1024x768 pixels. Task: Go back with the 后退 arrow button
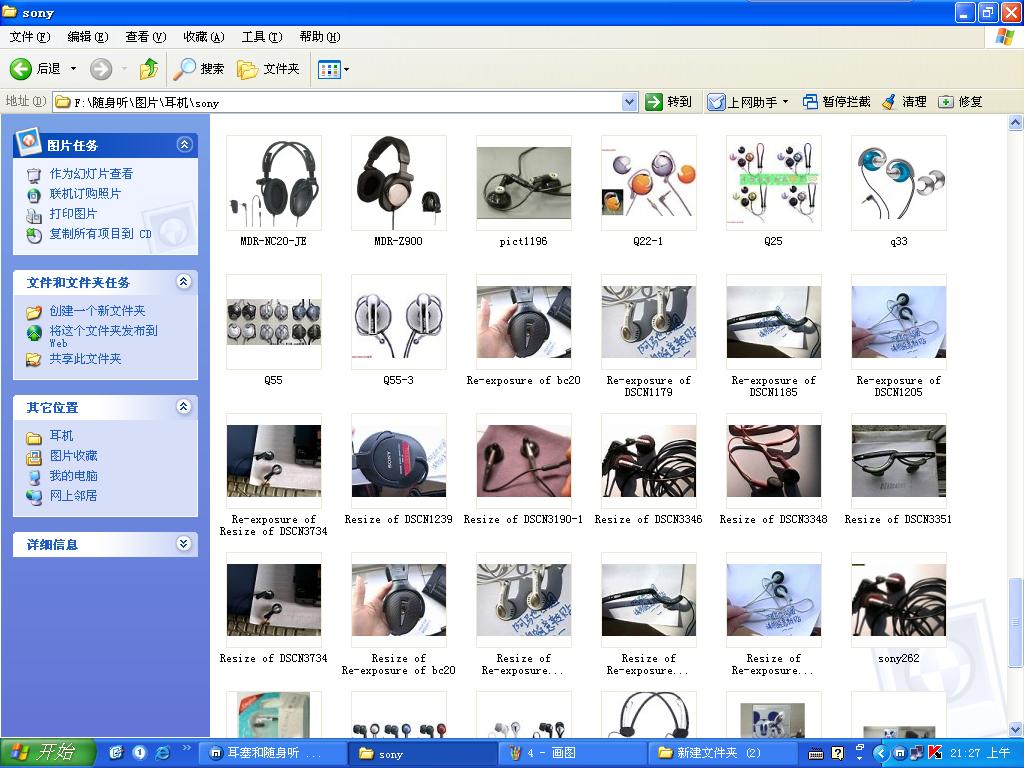(35, 69)
